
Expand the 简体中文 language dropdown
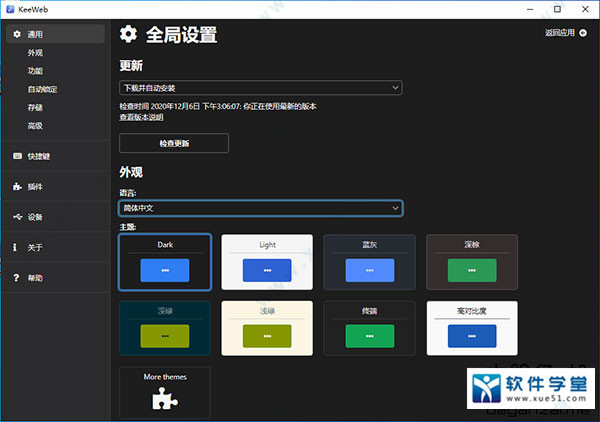(x=261, y=208)
